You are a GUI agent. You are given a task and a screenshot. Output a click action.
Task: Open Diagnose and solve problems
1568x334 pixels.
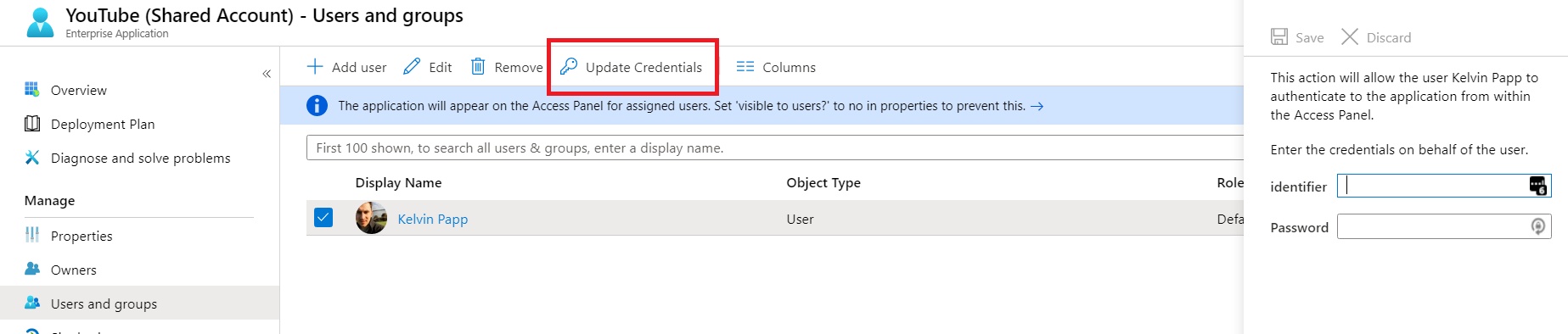point(140,158)
